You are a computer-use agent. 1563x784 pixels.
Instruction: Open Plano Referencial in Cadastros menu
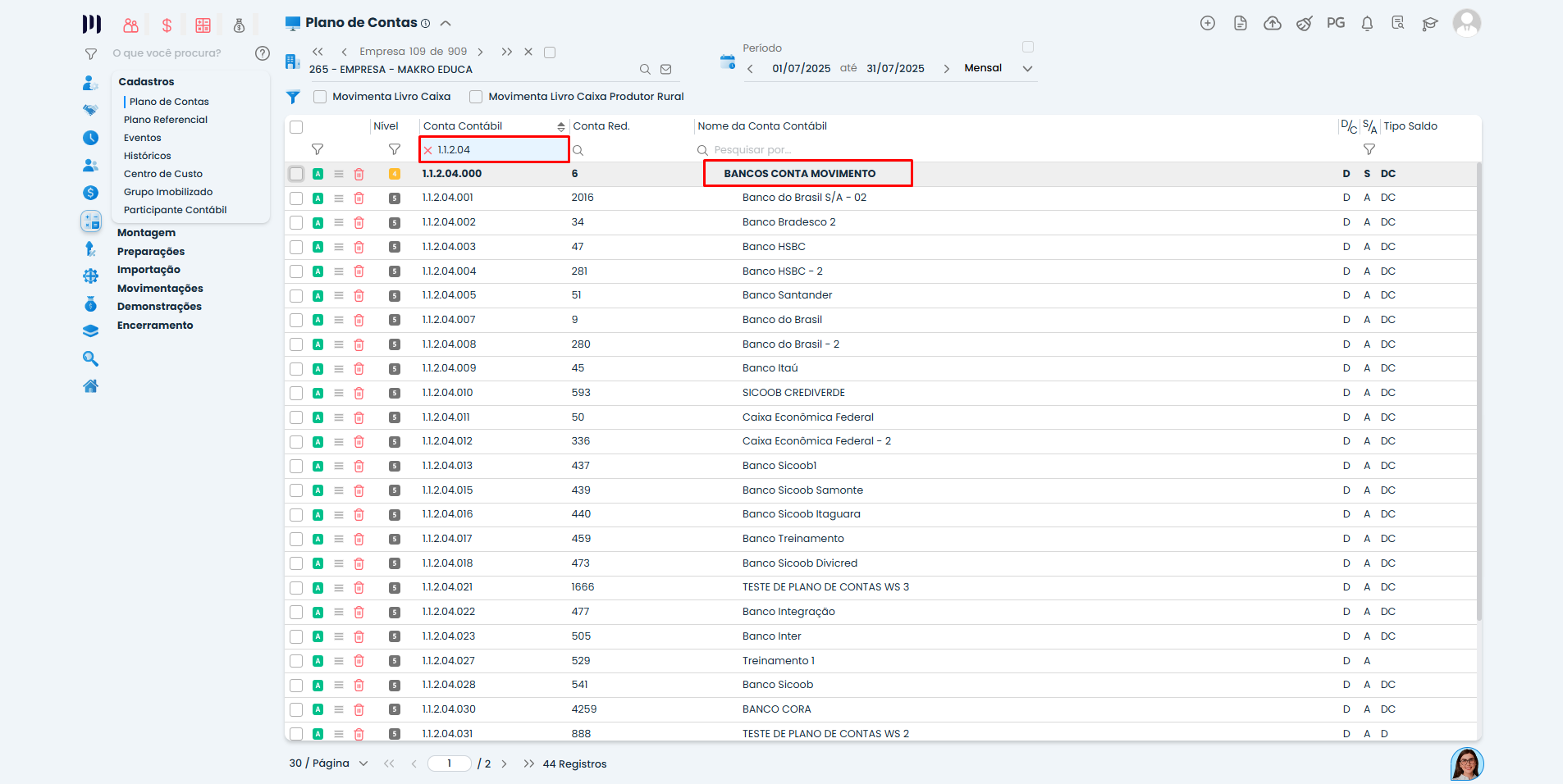166,120
